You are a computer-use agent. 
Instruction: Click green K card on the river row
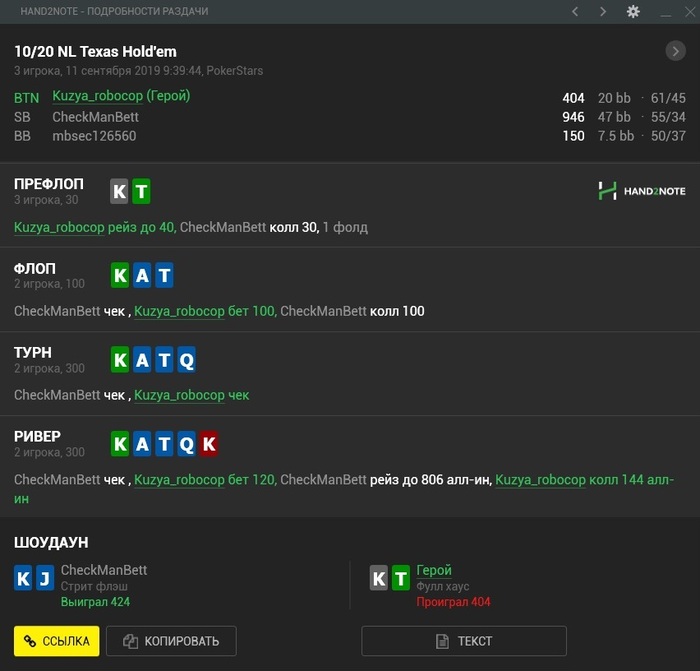point(120,444)
